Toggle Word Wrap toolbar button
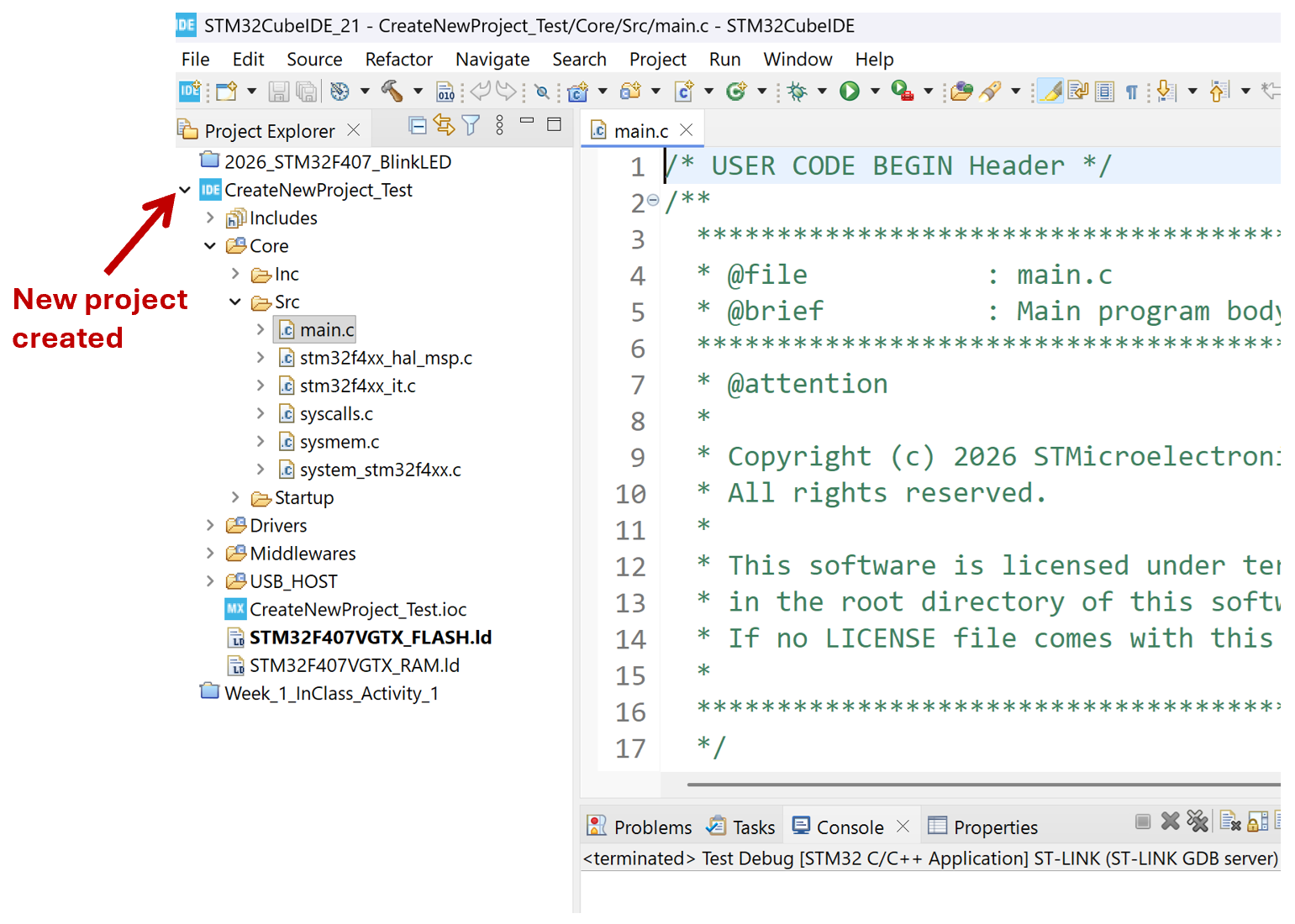The width and height of the screenshot is (1295, 924). point(1078,91)
